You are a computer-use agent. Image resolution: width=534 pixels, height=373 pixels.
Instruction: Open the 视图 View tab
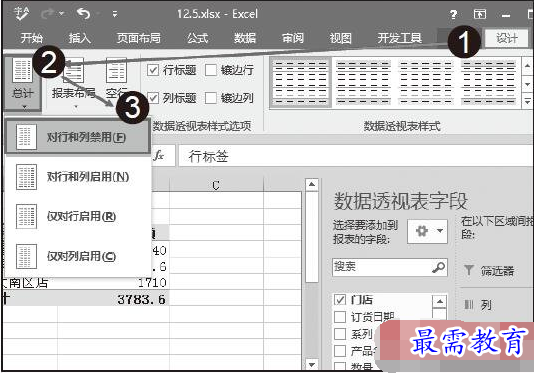(340, 38)
